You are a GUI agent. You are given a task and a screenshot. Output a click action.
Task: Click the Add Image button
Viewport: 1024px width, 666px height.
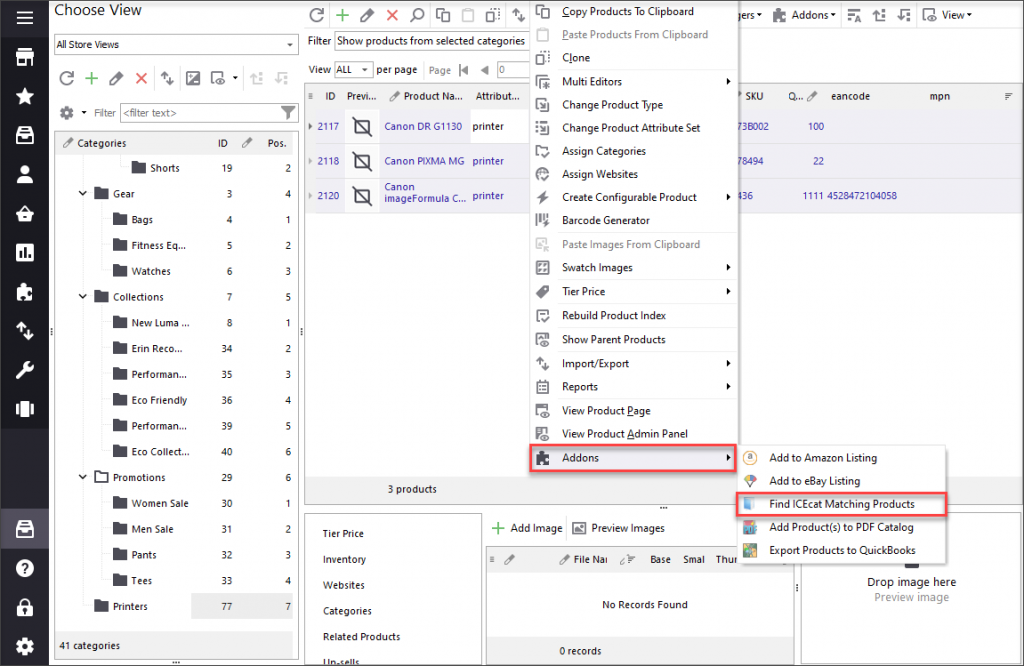coord(526,528)
